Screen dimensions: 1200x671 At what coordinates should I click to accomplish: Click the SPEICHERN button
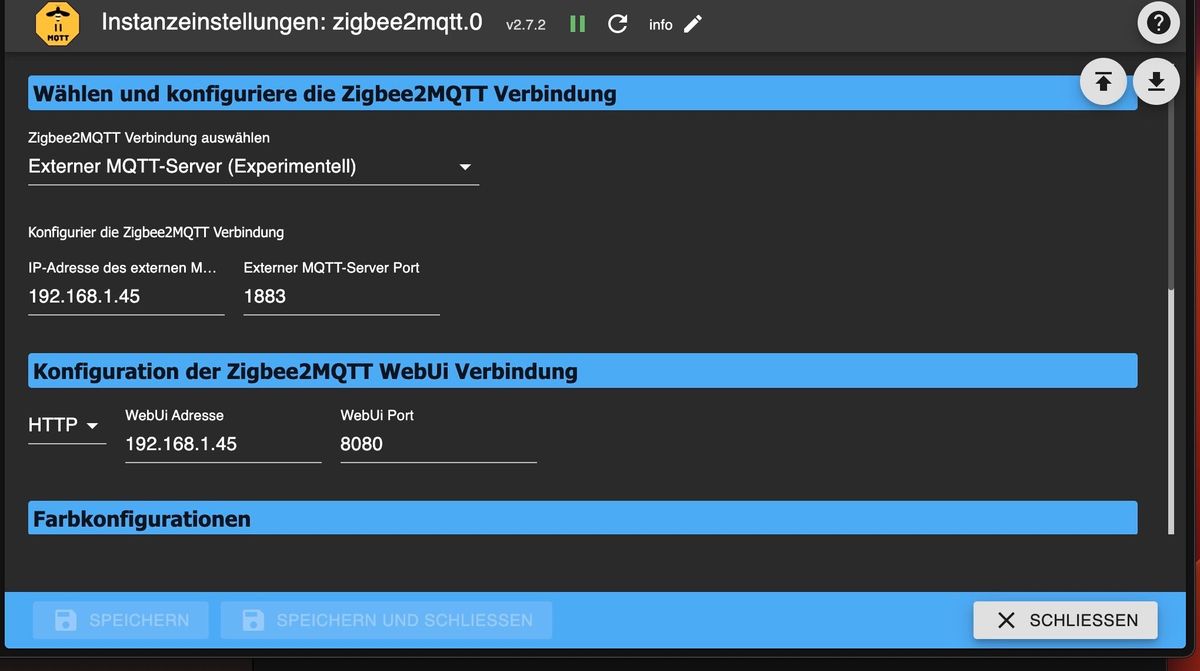point(121,620)
